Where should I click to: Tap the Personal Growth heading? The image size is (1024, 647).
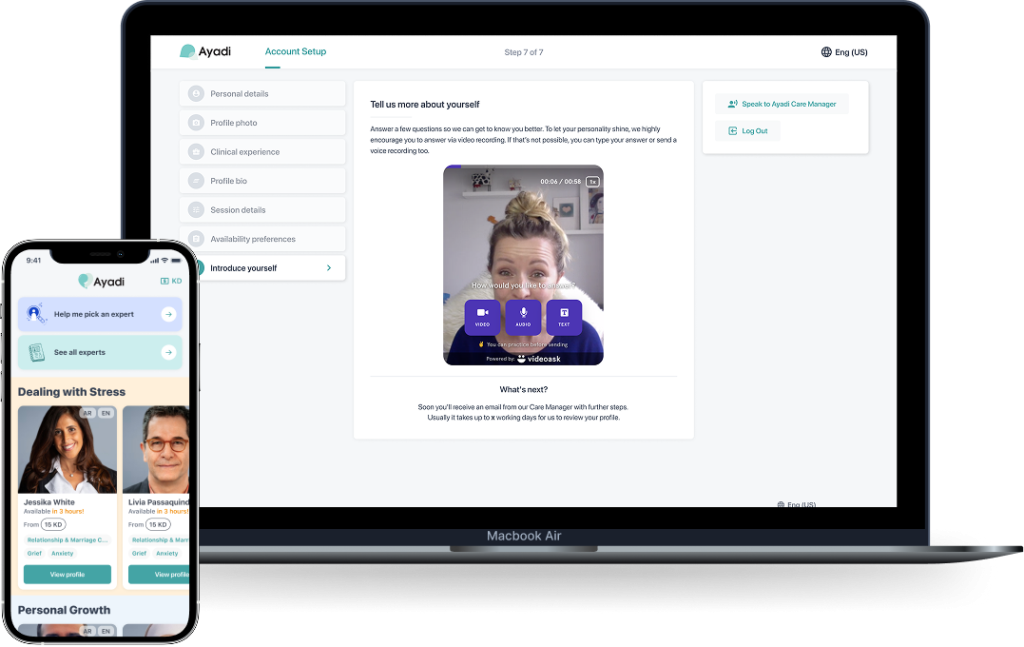tap(64, 610)
